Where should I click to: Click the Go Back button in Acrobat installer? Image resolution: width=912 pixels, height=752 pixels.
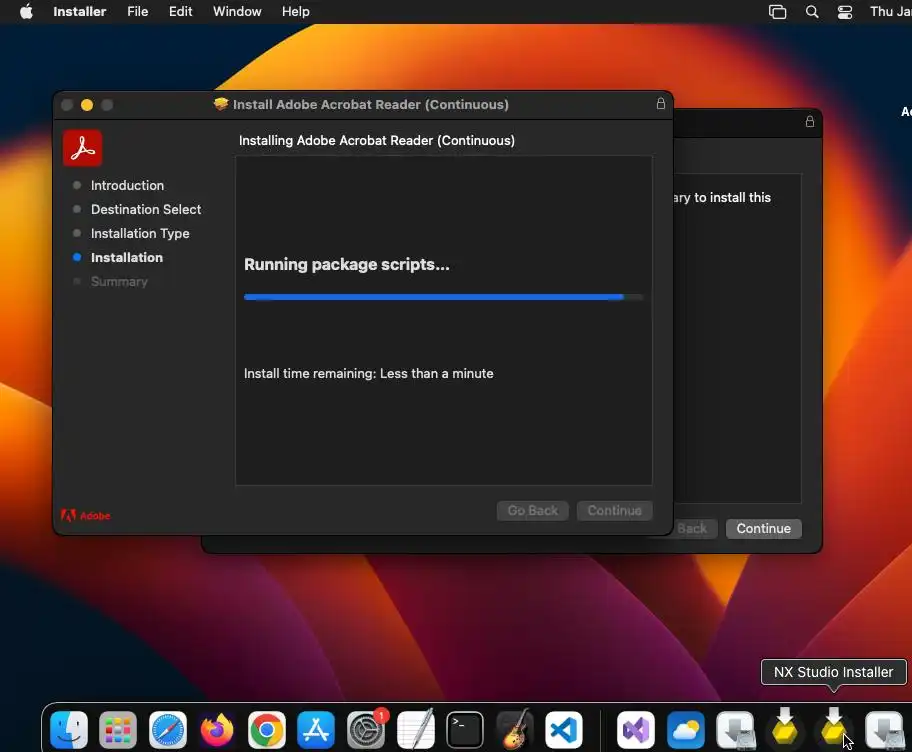[x=532, y=511]
